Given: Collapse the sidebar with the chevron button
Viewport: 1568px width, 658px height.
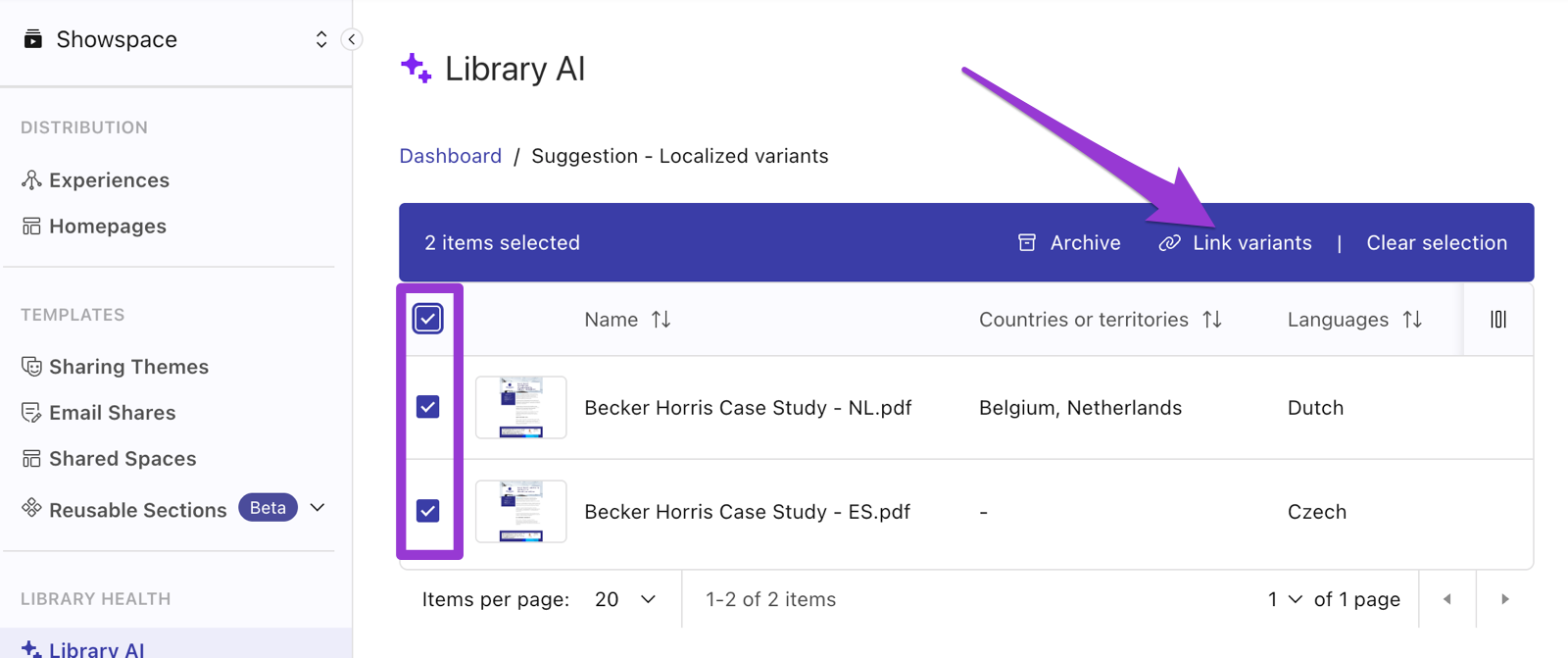Looking at the screenshot, I should (x=352, y=39).
